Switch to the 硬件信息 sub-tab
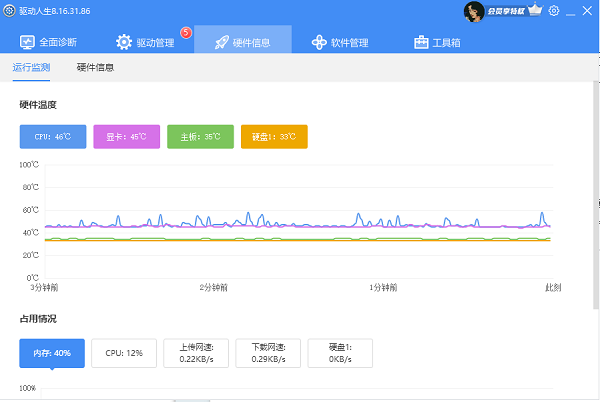The height and width of the screenshot is (402, 600). [95, 68]
